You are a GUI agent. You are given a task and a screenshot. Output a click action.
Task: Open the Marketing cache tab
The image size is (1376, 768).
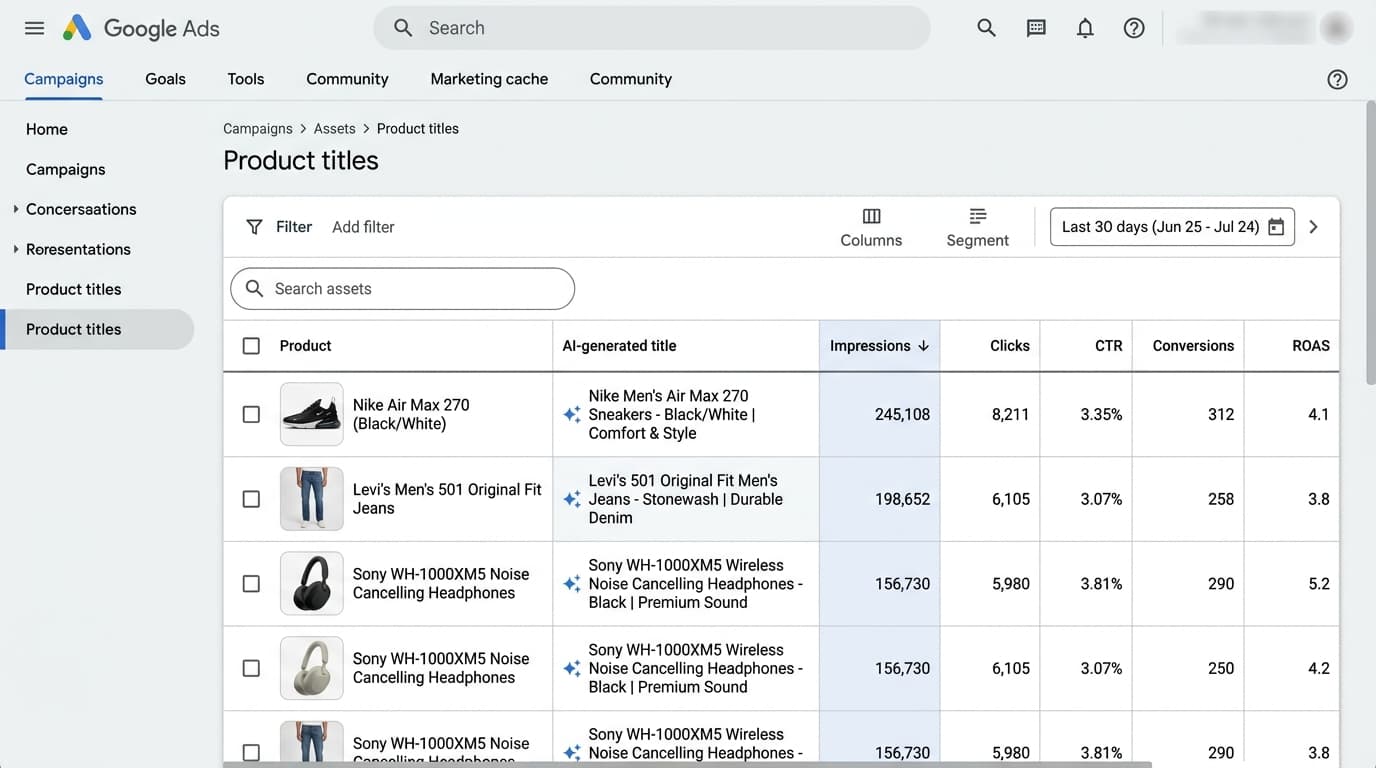(x=489, y=79)
